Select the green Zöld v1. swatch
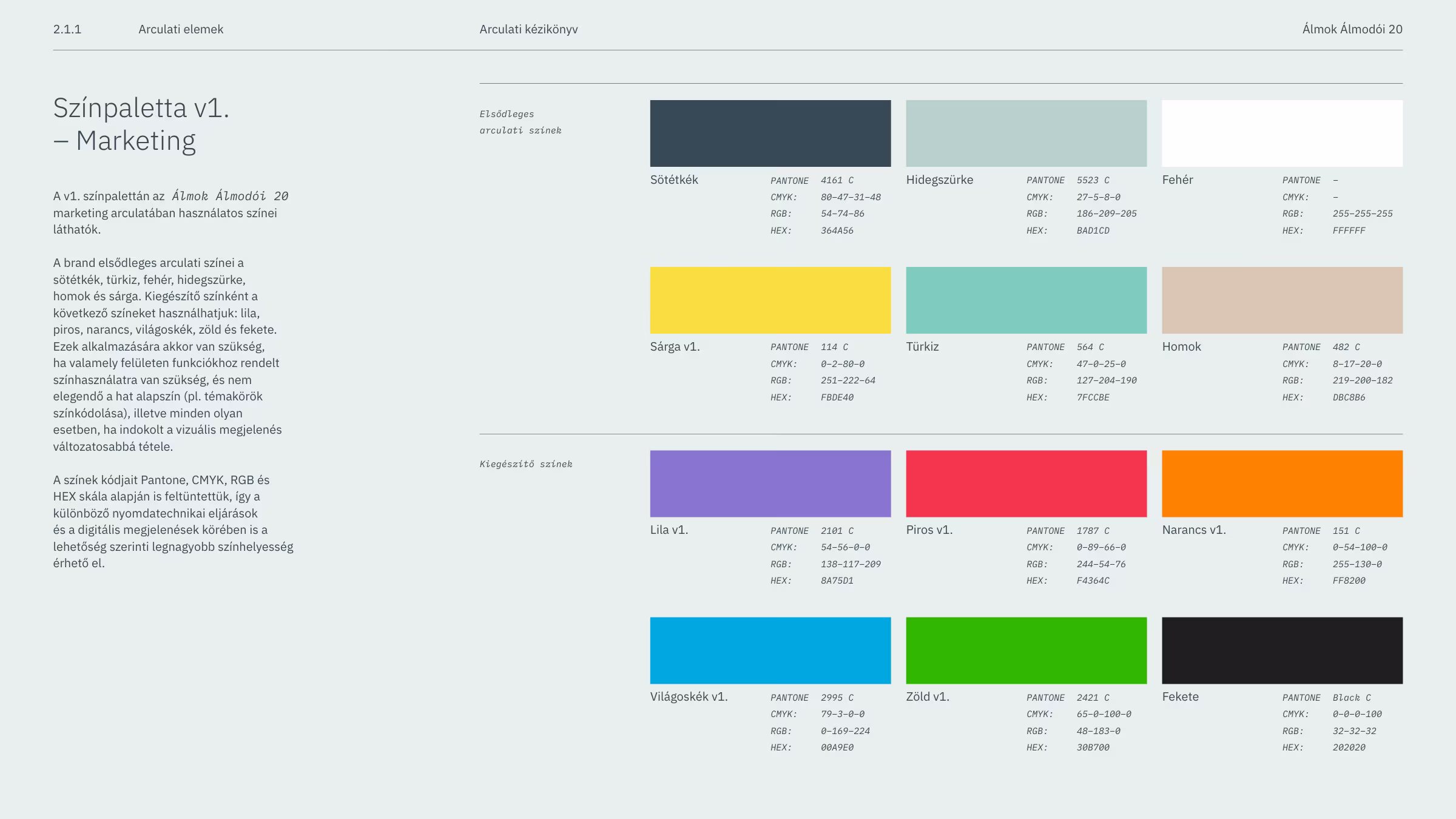This screenshot has width=1456, height=819. pyautogui.click(x=1026, y=650)
